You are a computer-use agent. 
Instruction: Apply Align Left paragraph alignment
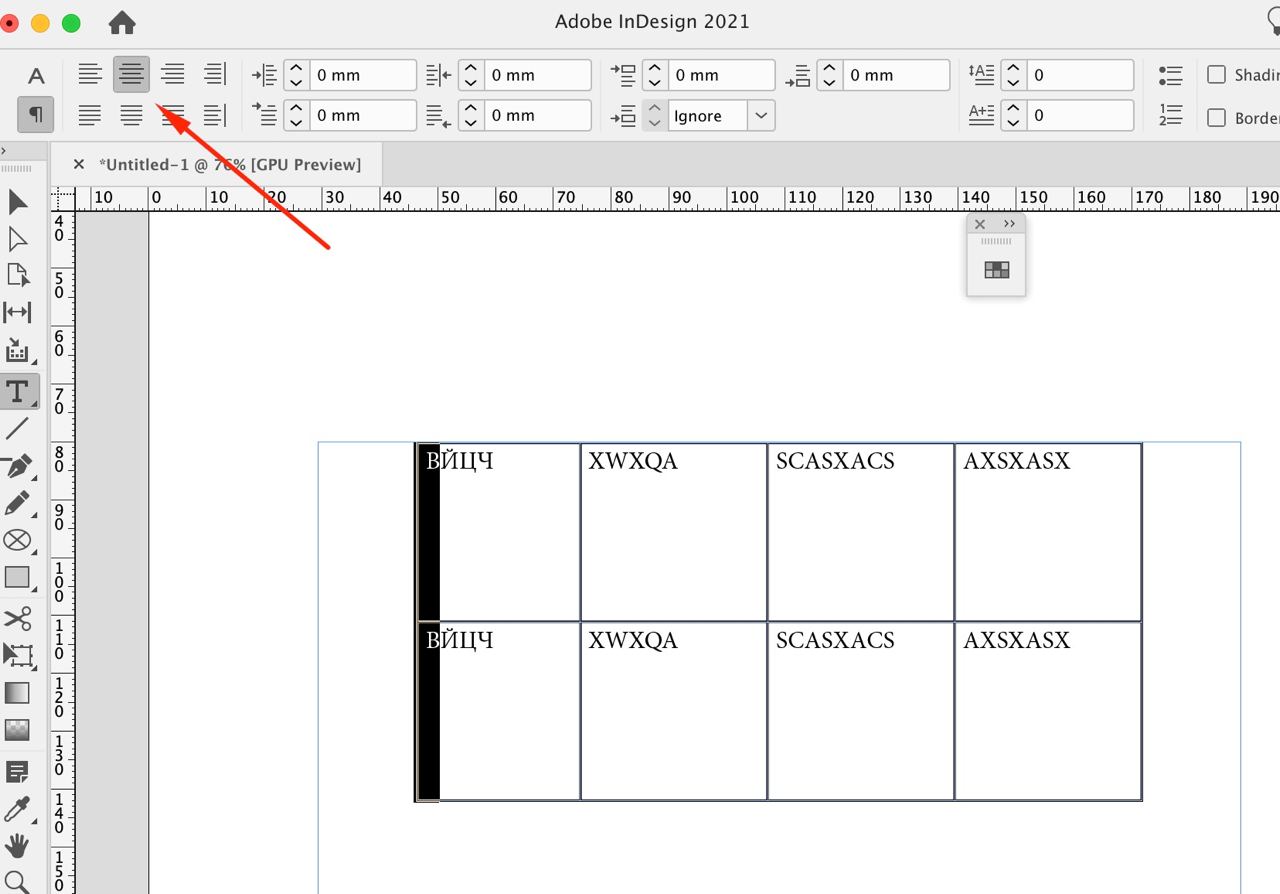tap(90, 74)
